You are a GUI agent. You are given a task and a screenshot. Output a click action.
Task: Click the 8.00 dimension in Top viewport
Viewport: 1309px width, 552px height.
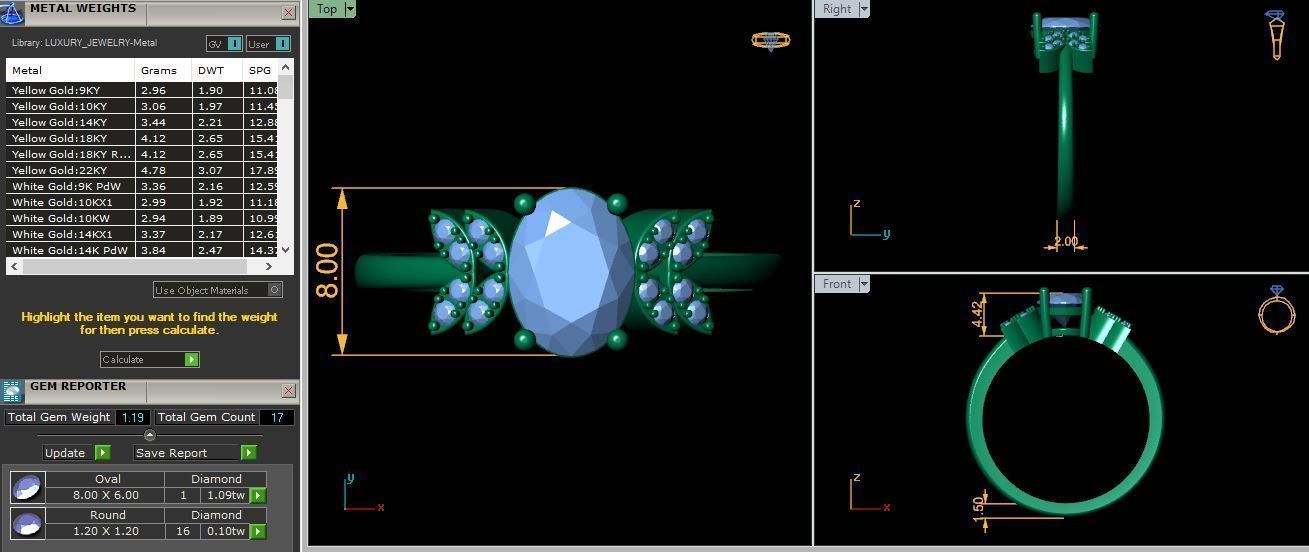[327, 271]
